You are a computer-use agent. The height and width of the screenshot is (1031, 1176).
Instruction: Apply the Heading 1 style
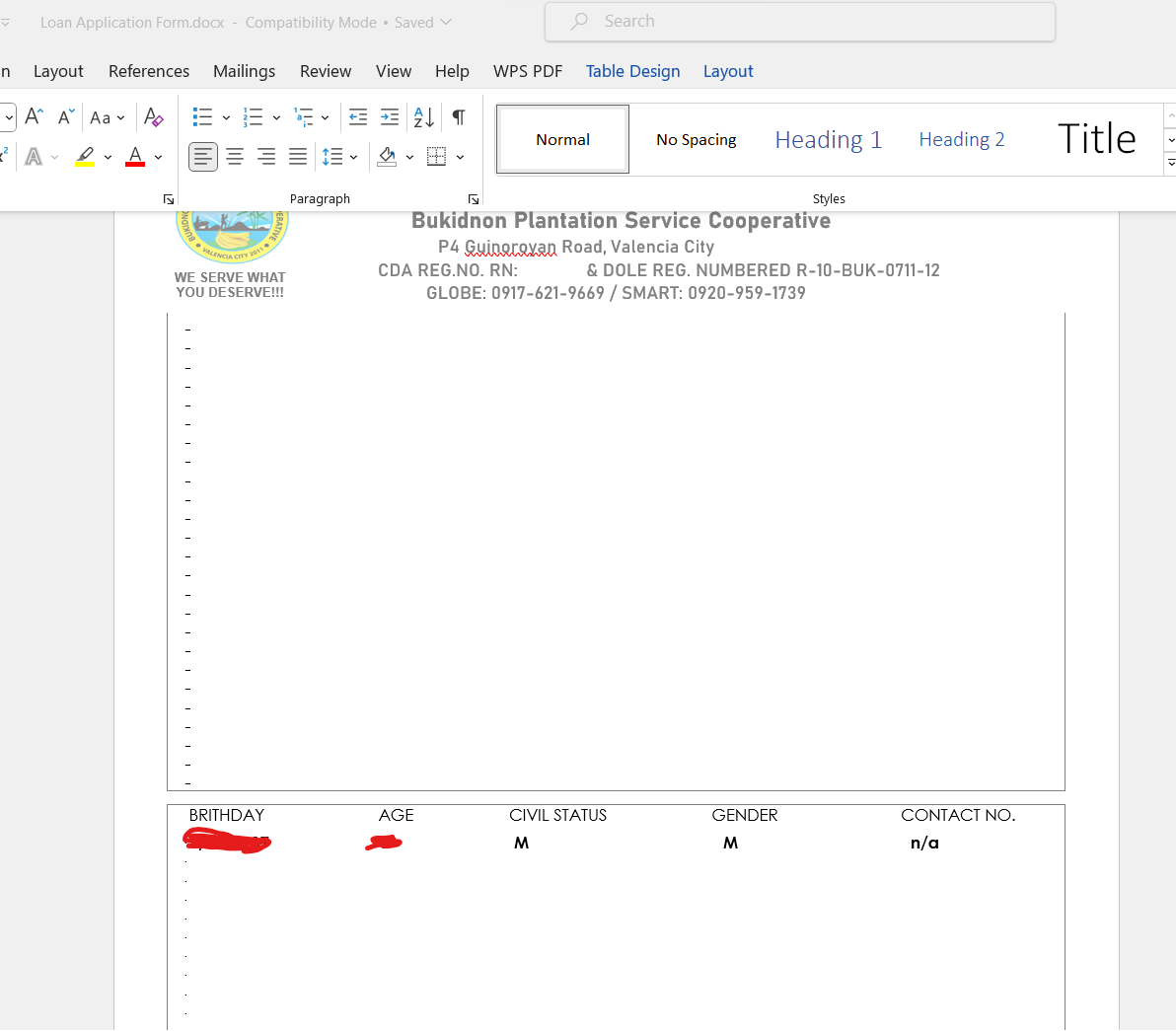click(x=828, y=140)
